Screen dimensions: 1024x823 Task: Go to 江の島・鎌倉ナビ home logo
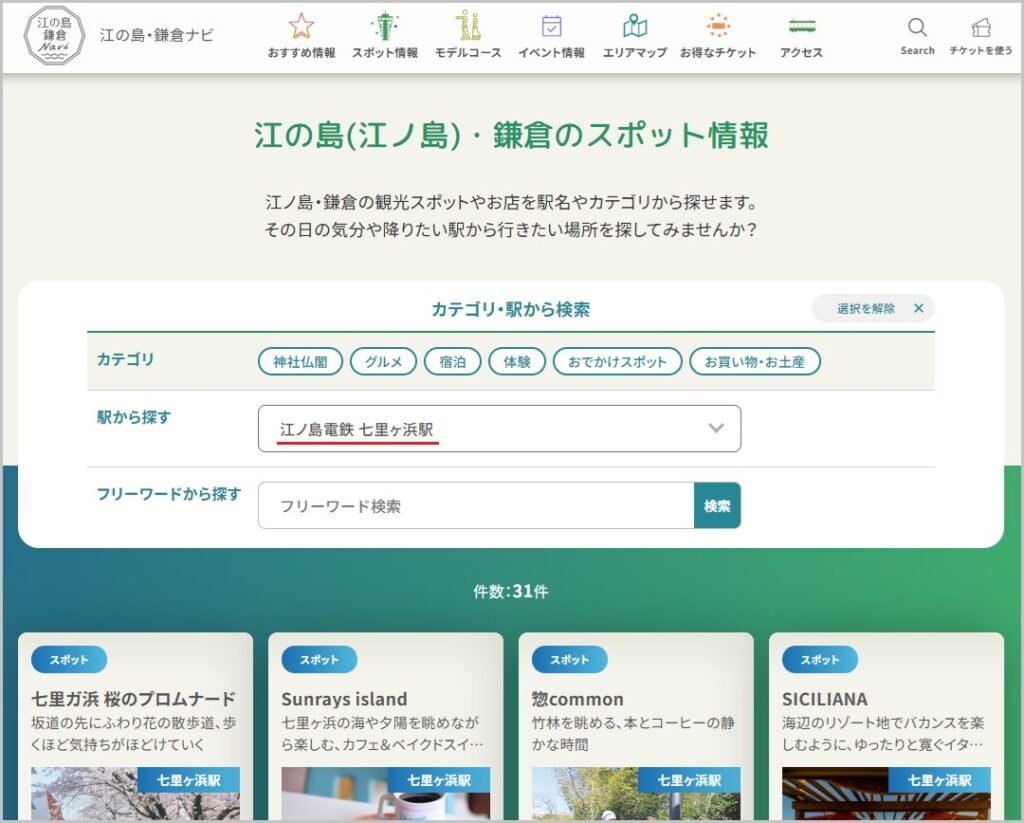click(55, 35)
